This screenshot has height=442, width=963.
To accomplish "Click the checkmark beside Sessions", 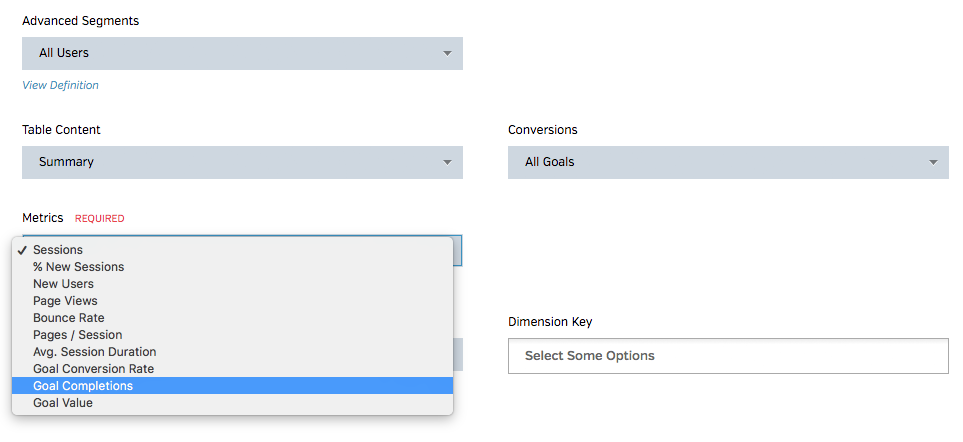I will click(x=22, y=250).
